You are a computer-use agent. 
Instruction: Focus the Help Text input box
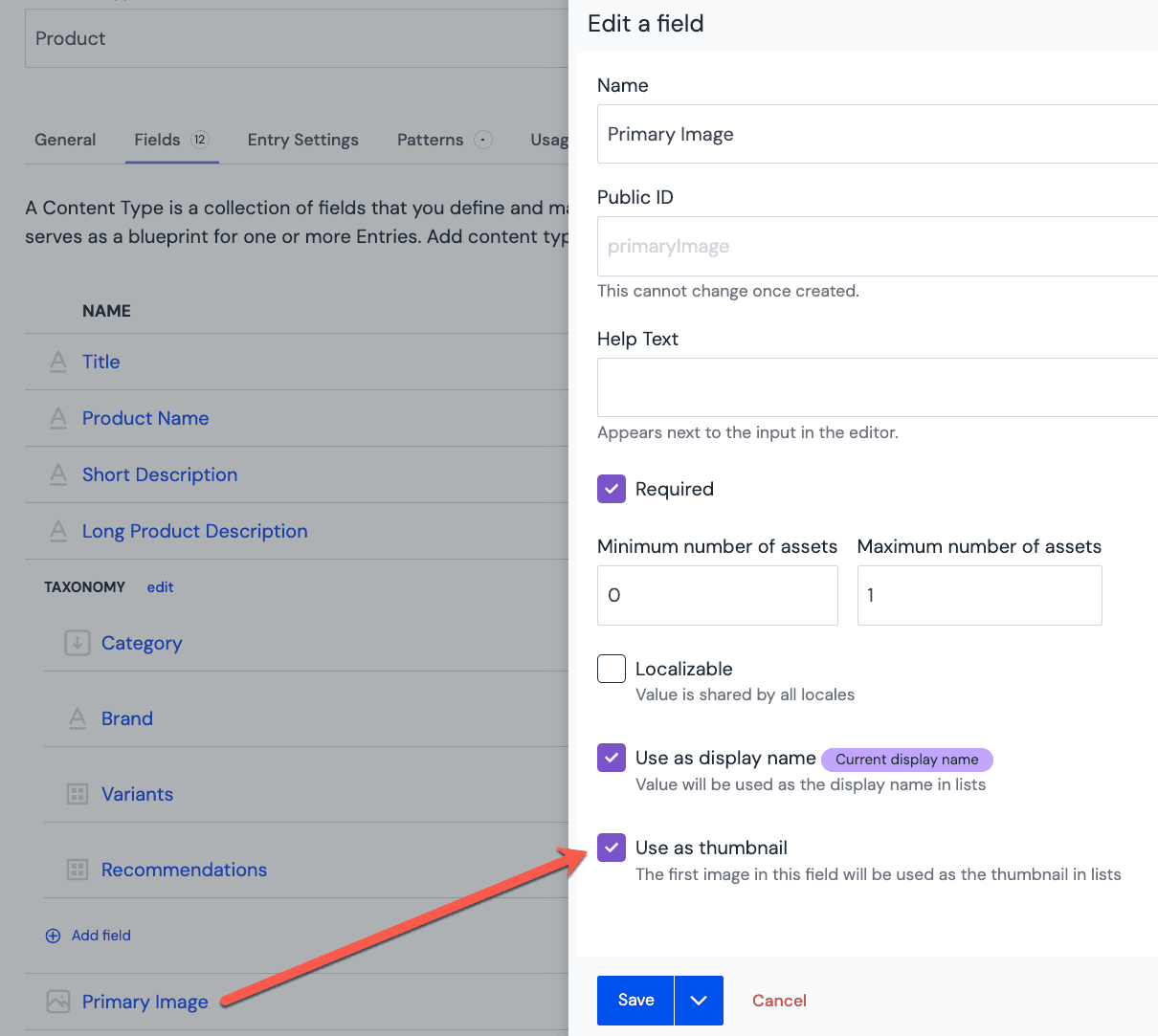click(876, 387)
